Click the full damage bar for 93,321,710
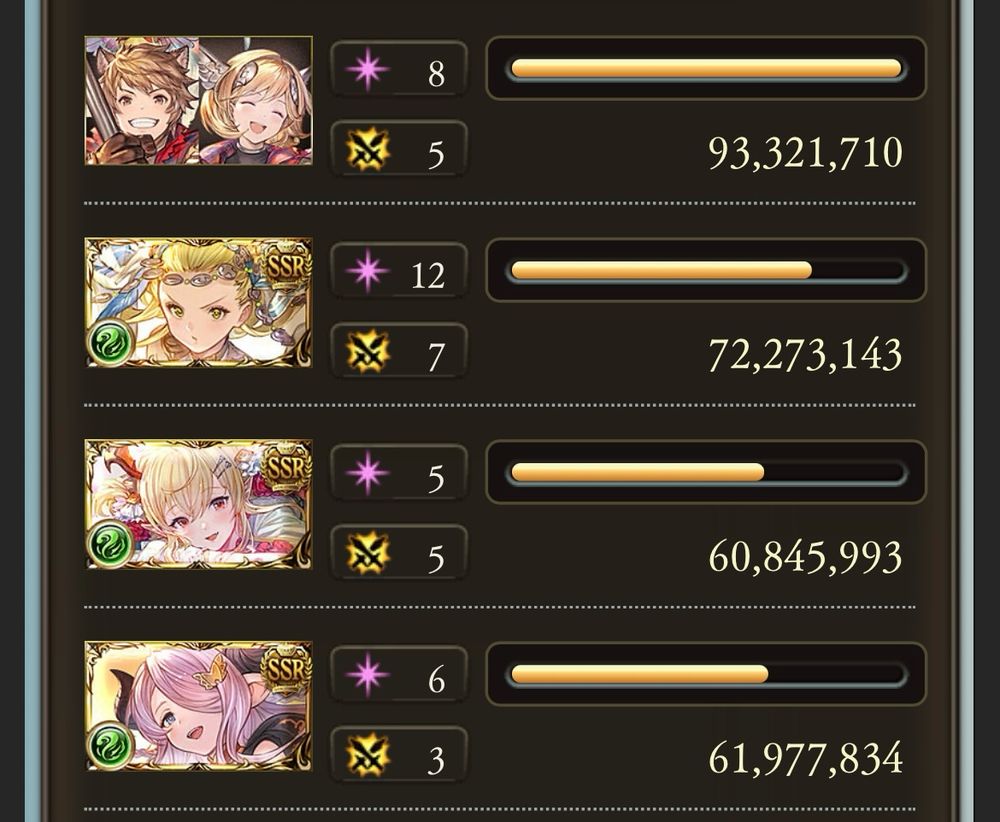The width and height of the screenshot is (1000, 822). point(706,68)
